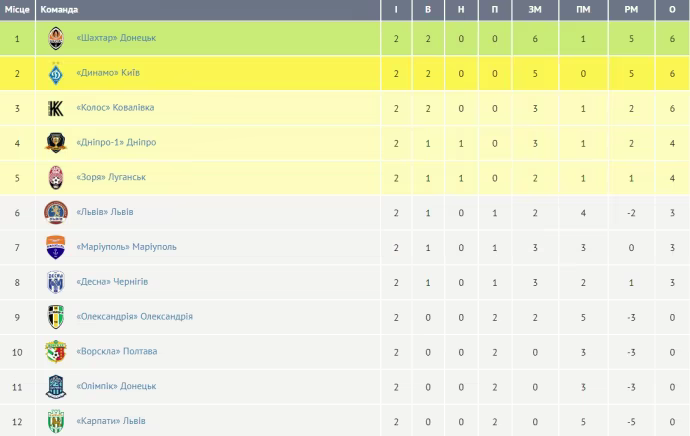Click the «О» points column header
The height and width of the screenshot is (436, 690).
pyautogui.click(x=670, y=10)
